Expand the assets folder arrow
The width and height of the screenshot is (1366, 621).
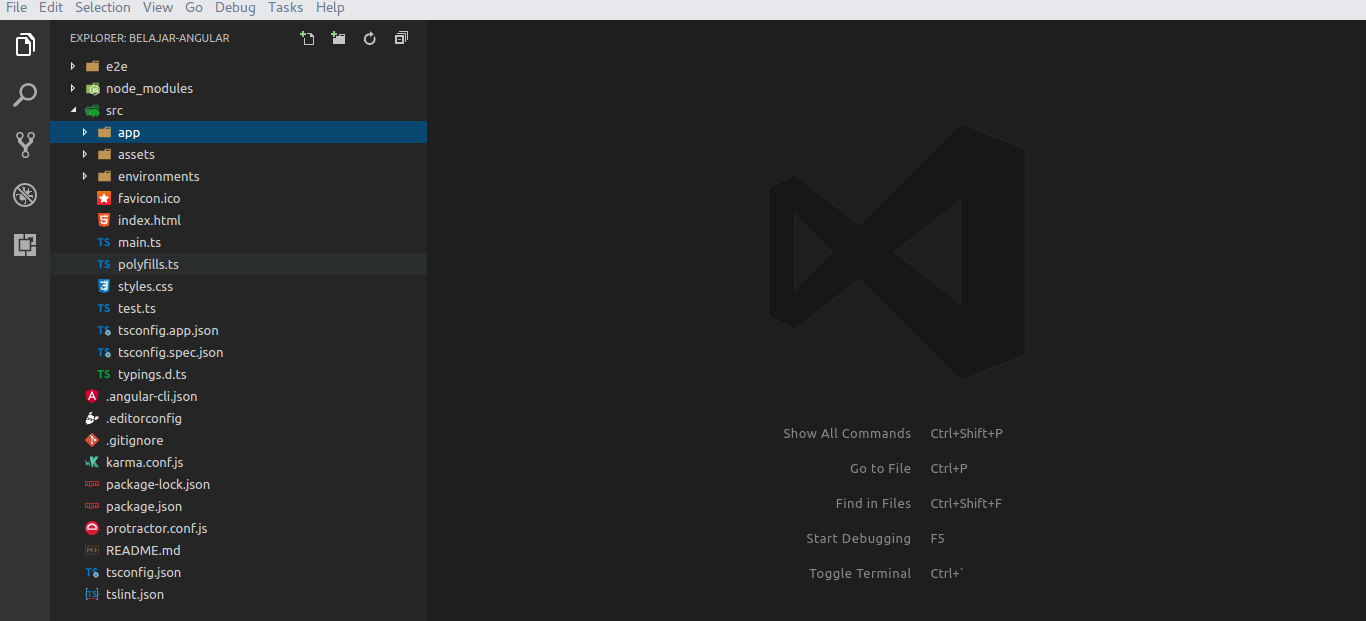click(84, 154)
